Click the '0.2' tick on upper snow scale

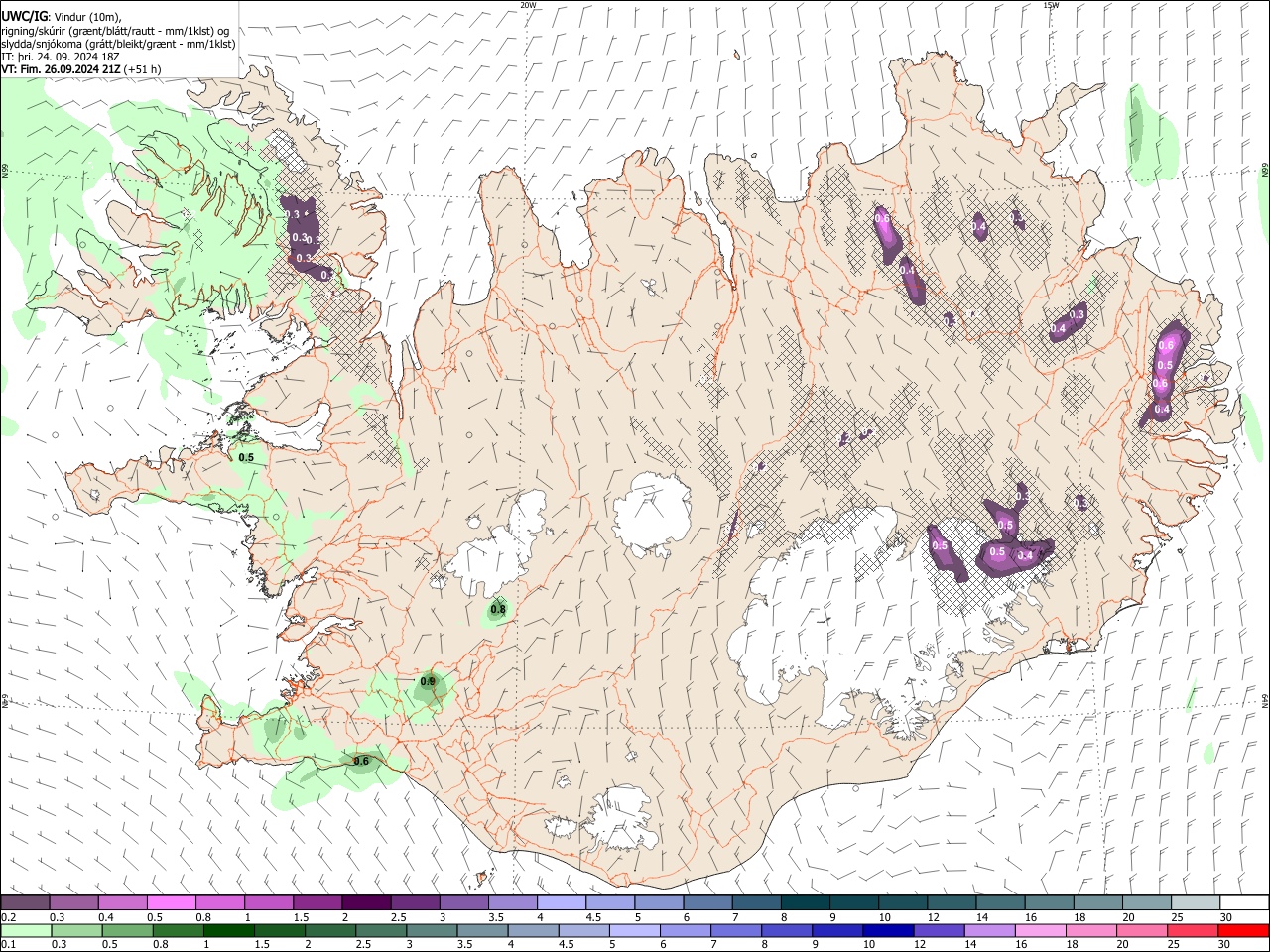8,917
